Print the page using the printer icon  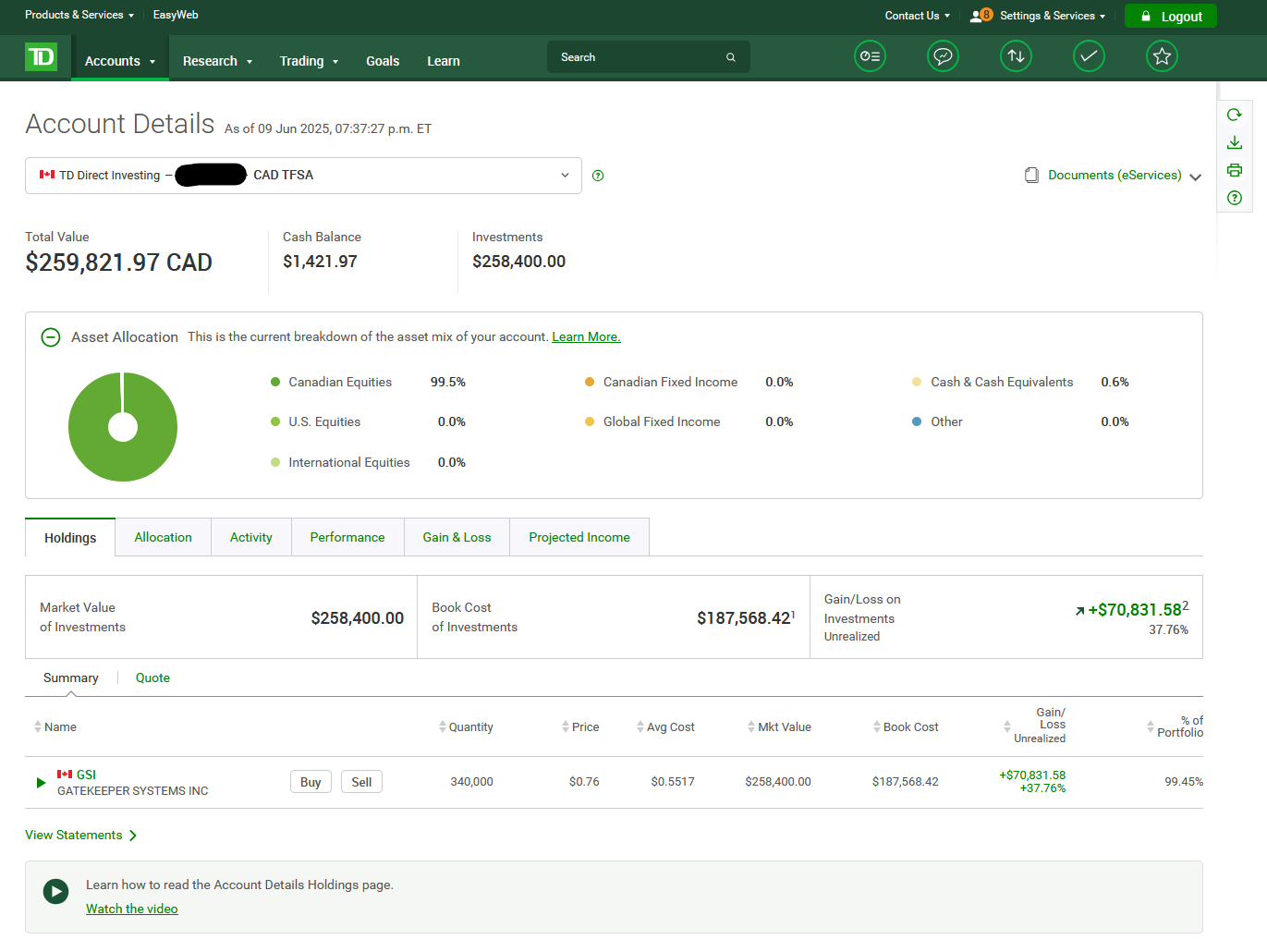pyautogui.click(x=1234, y=170)
